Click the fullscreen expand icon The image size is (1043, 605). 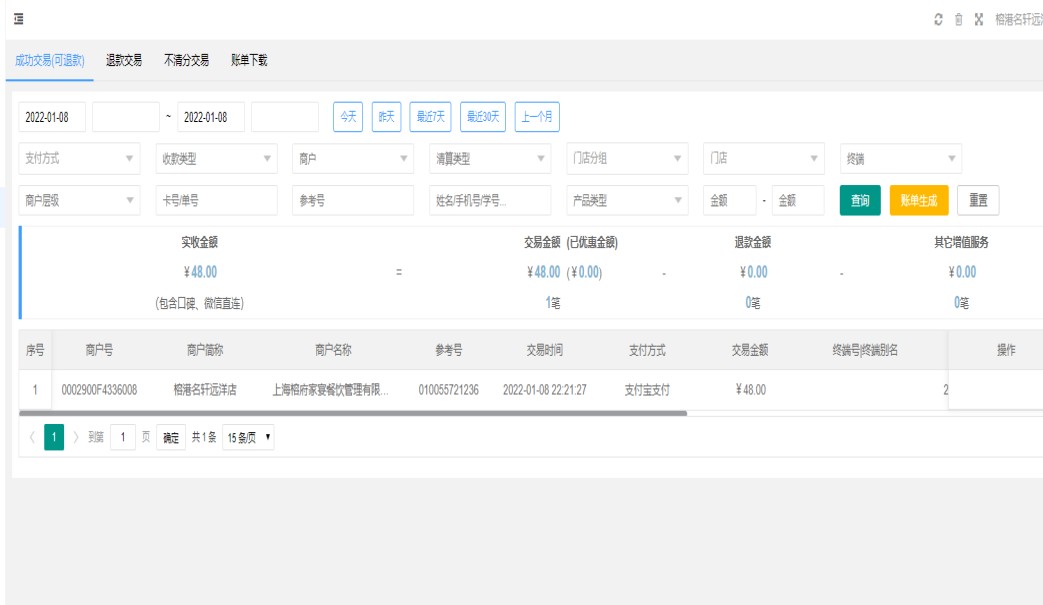[979, 20]
